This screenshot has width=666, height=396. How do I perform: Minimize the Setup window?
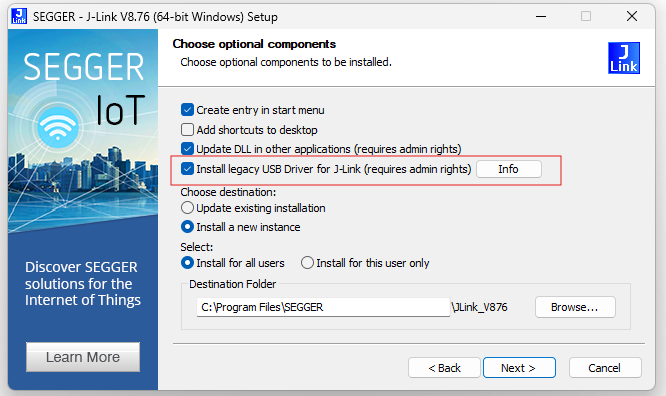(541, 17)
